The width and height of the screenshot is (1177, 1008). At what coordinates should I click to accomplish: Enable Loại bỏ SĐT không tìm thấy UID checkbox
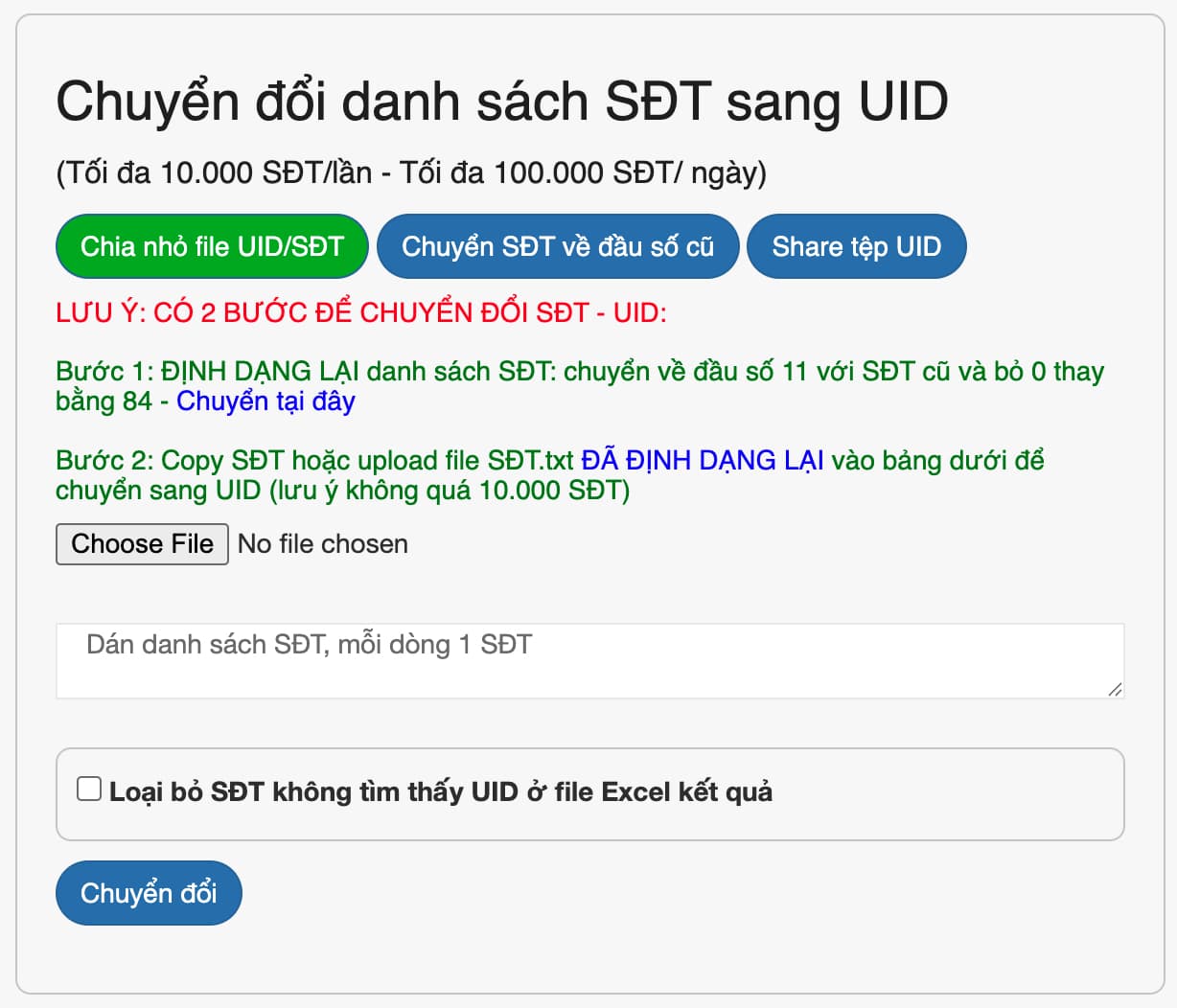click(89, 787)
